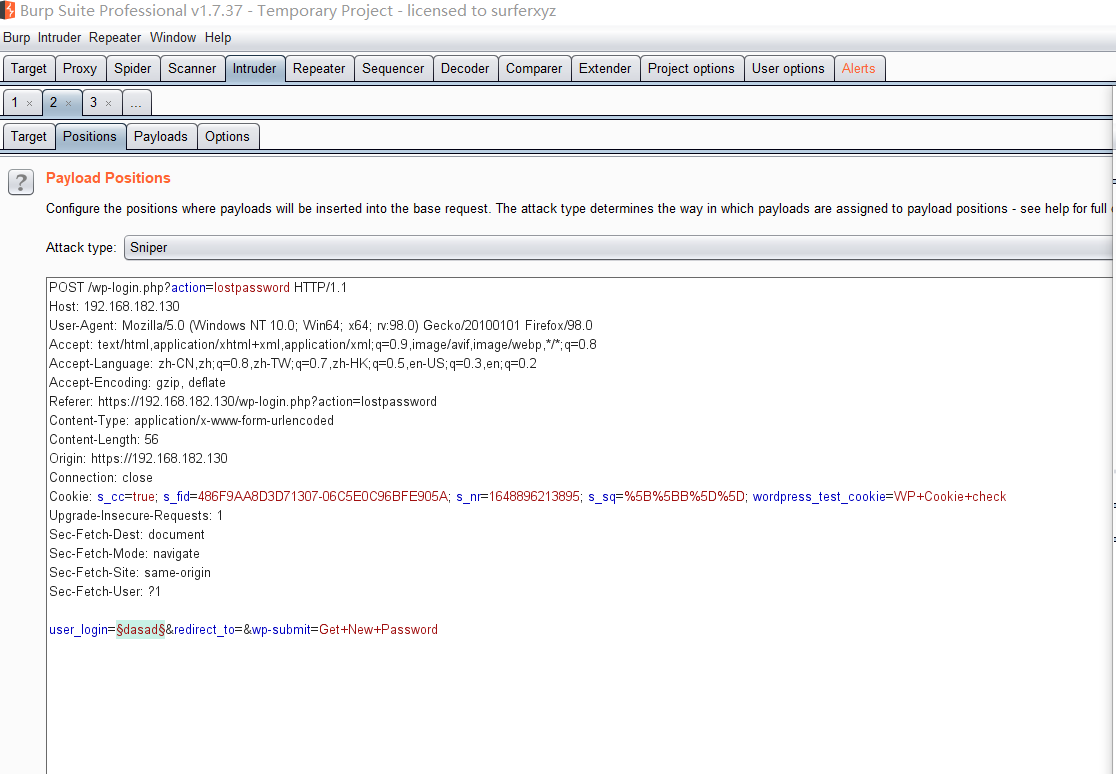This screenshot has width=1116, height=774.
Task: Switch to the Repeater main tab
Action: (x=319, y=68)
